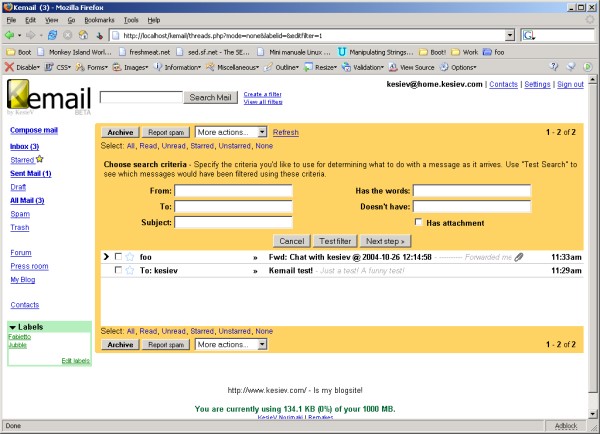Click the scrollbar down arrow
The height and width of the screenshot is (434, 600).
[592, 414]
